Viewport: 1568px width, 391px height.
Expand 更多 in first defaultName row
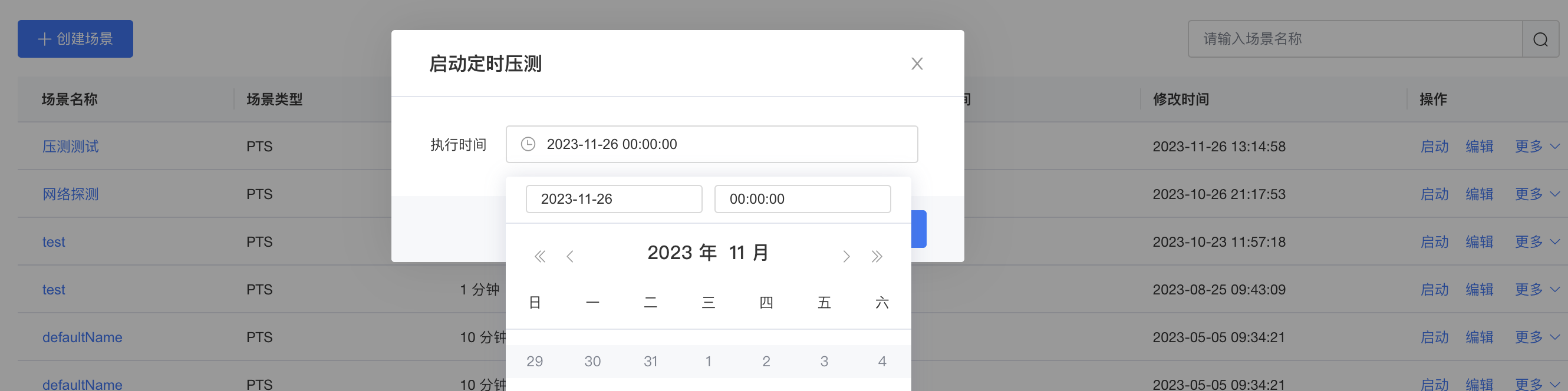[x=1537, y=337]
